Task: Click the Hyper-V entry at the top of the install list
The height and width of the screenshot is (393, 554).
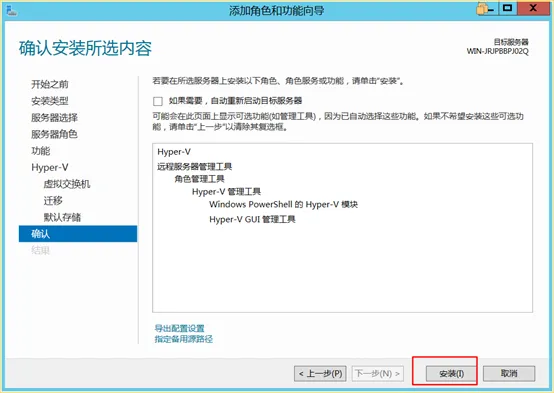Action: [x=174, y=152]
